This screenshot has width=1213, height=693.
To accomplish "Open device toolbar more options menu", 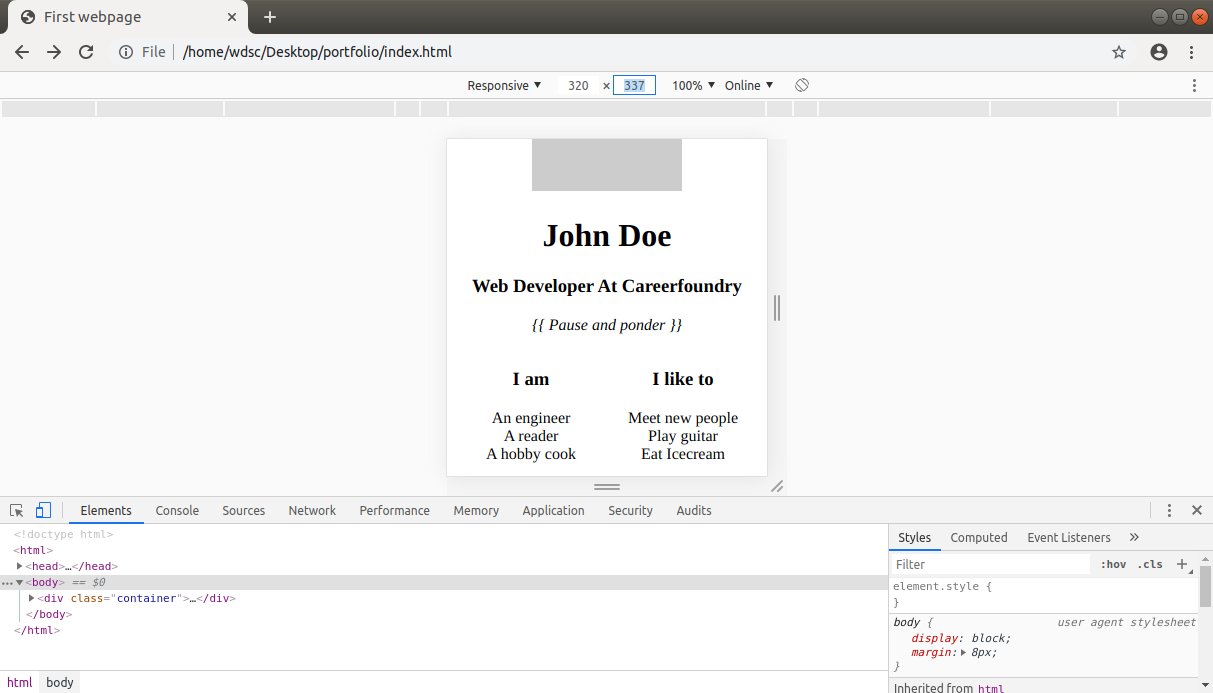I will pyautogui.click(x=1194, y=86).
